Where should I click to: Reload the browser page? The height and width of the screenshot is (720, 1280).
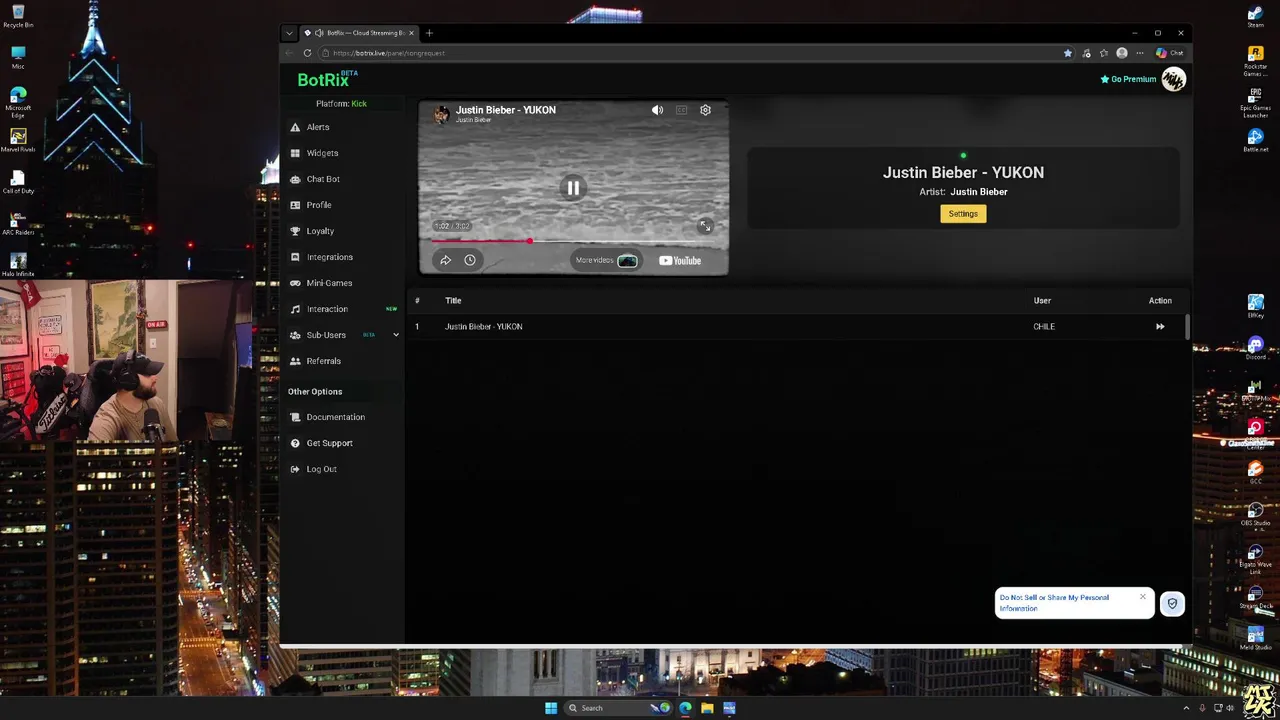point(307,53)
